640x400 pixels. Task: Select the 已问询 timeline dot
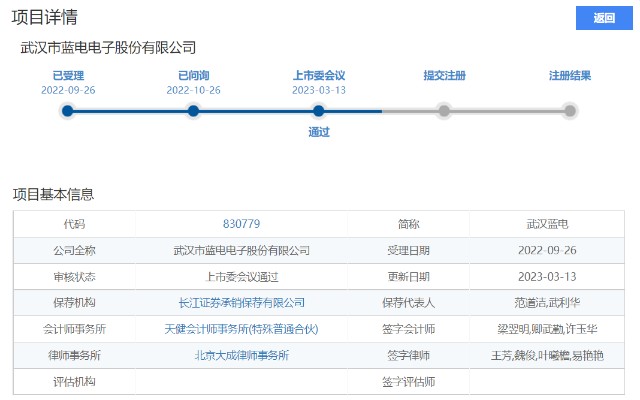click(x=193, y=111)
